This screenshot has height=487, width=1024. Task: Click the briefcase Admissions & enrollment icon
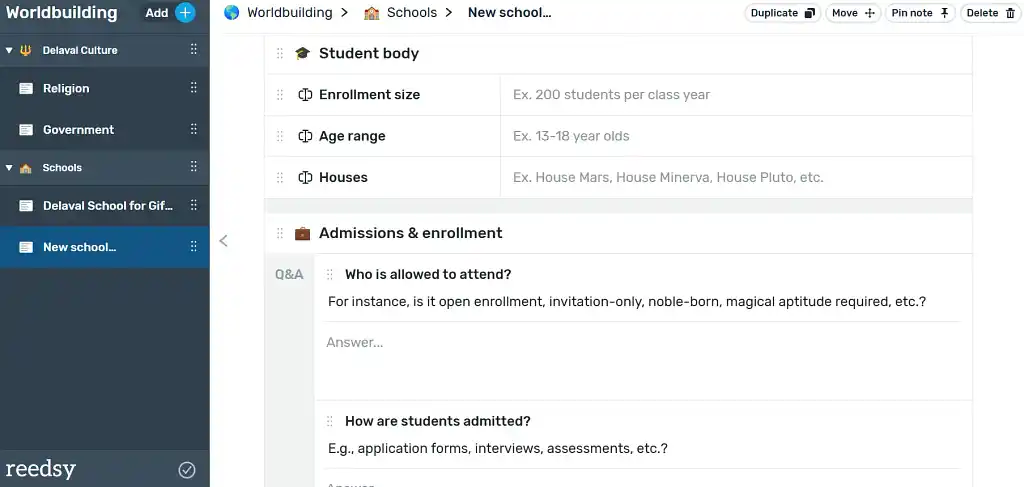[302, 233]
